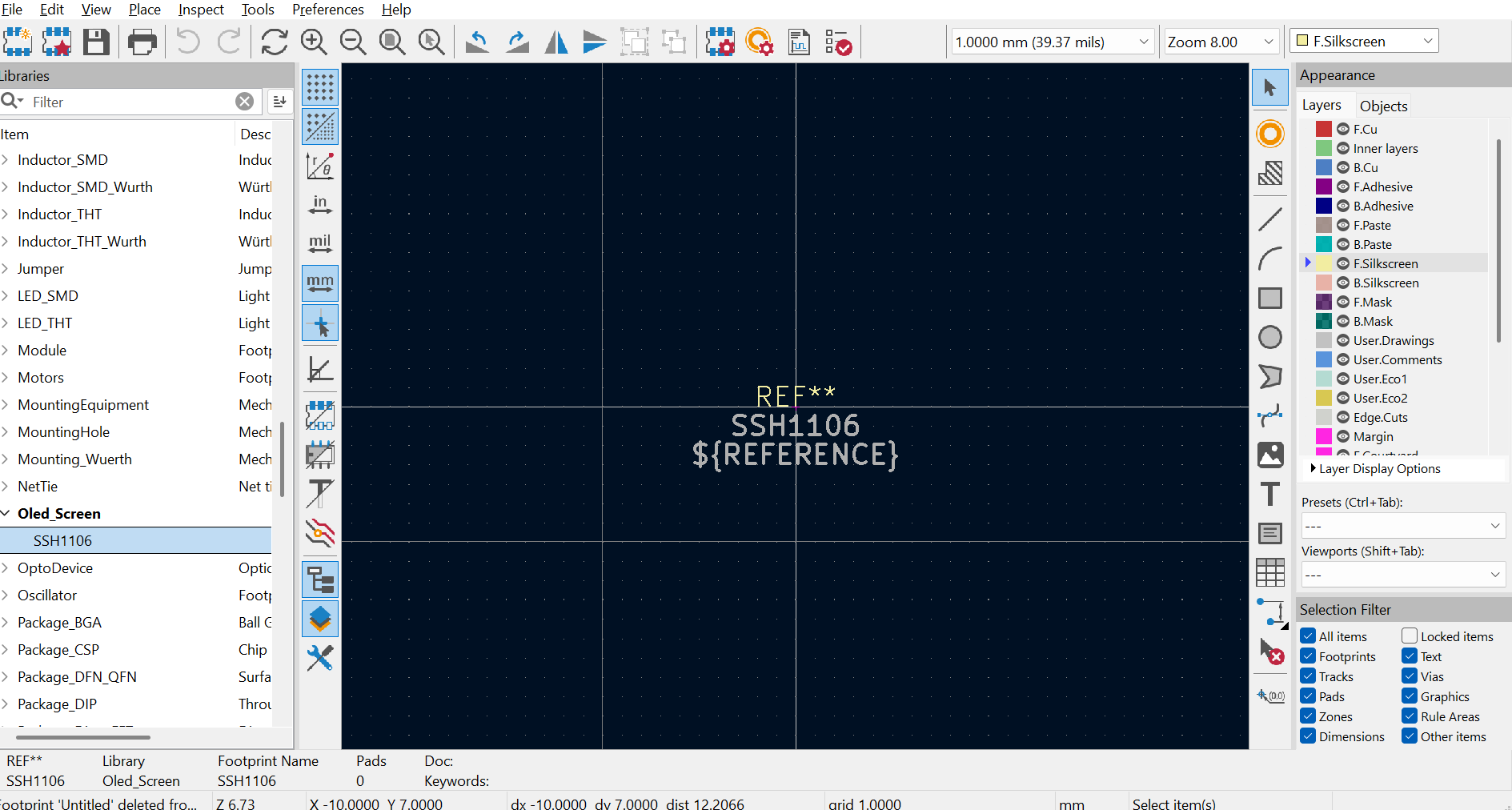The image size is (1512, 810).
Task: Choose the draw arc tool
Action: click(1270, 259)
